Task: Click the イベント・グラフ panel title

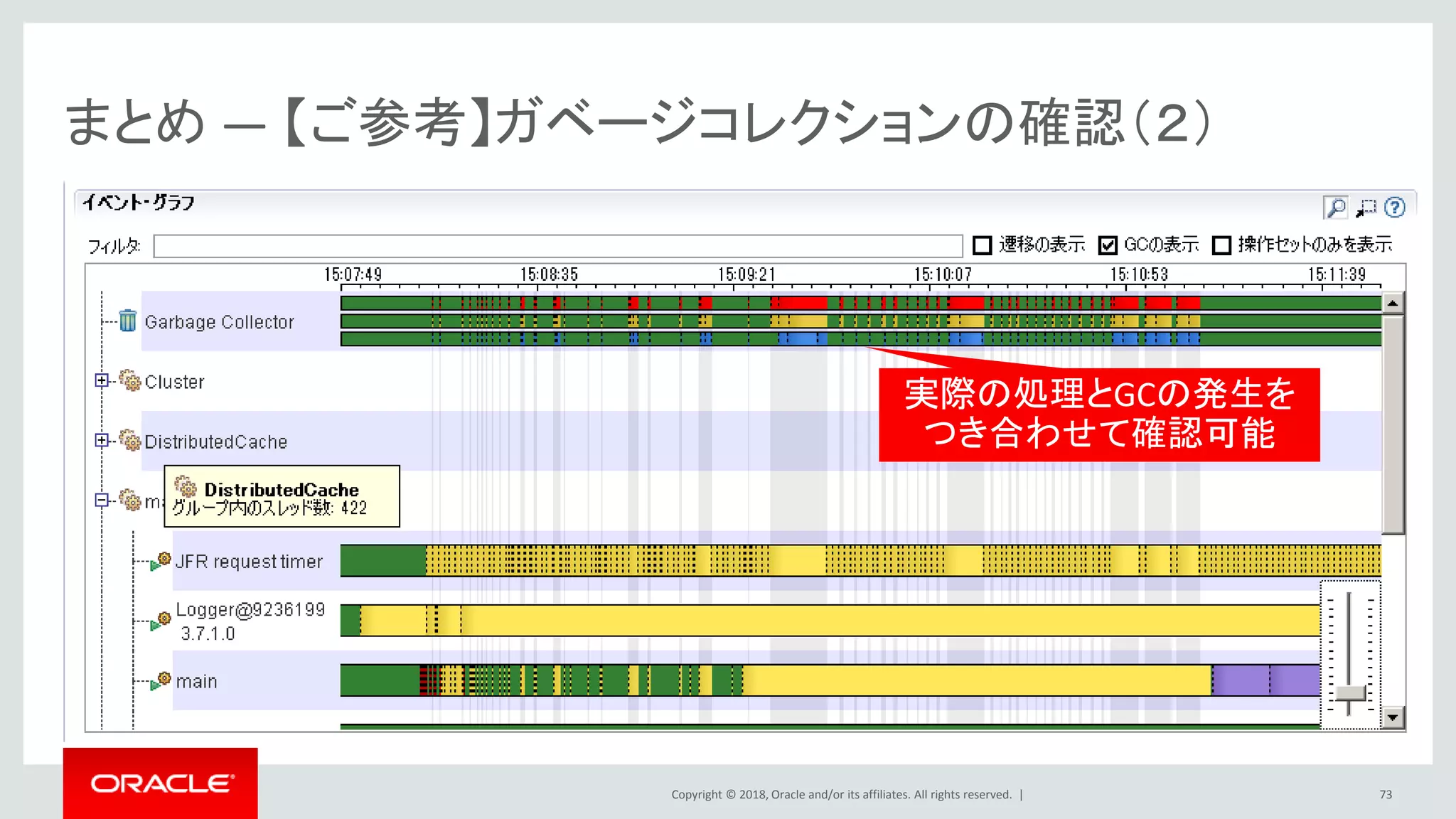Action: pos(138,203)
